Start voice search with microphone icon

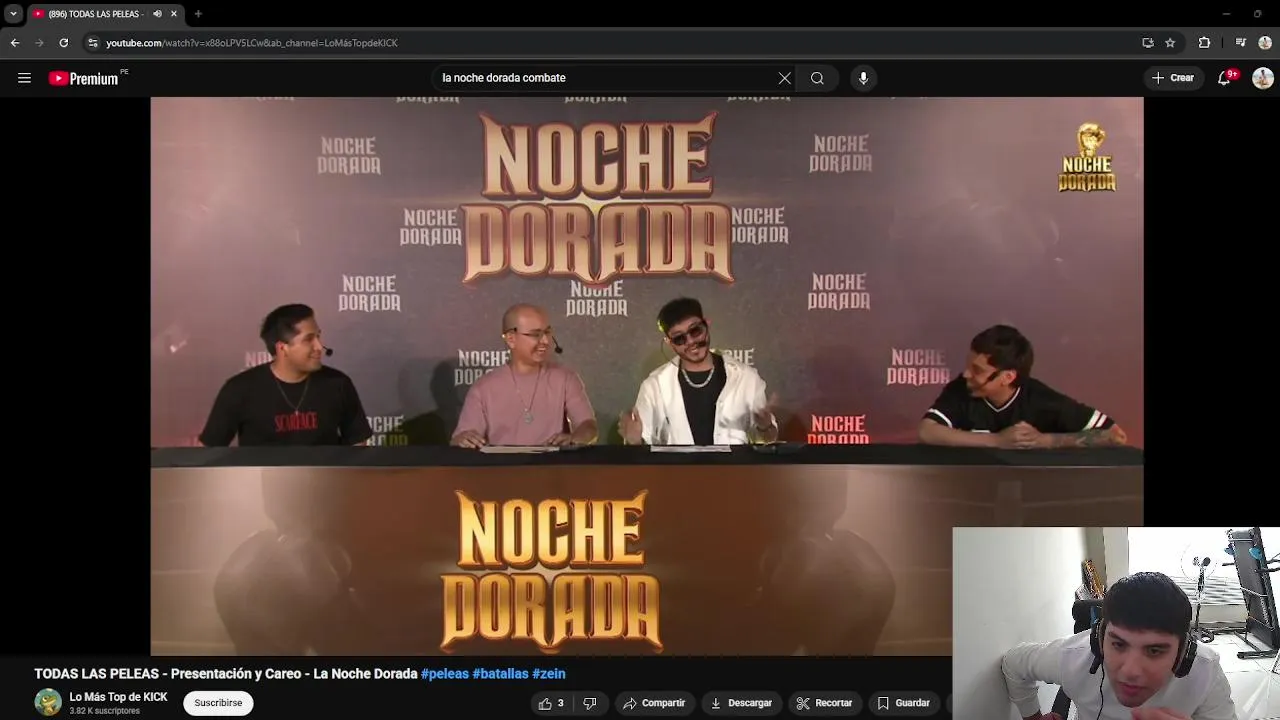(x=863, y=78)
